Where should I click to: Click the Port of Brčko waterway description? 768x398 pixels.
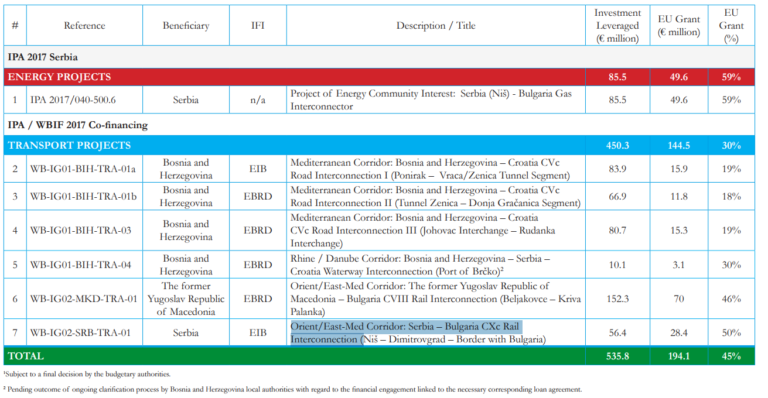(x=420, y=265)
